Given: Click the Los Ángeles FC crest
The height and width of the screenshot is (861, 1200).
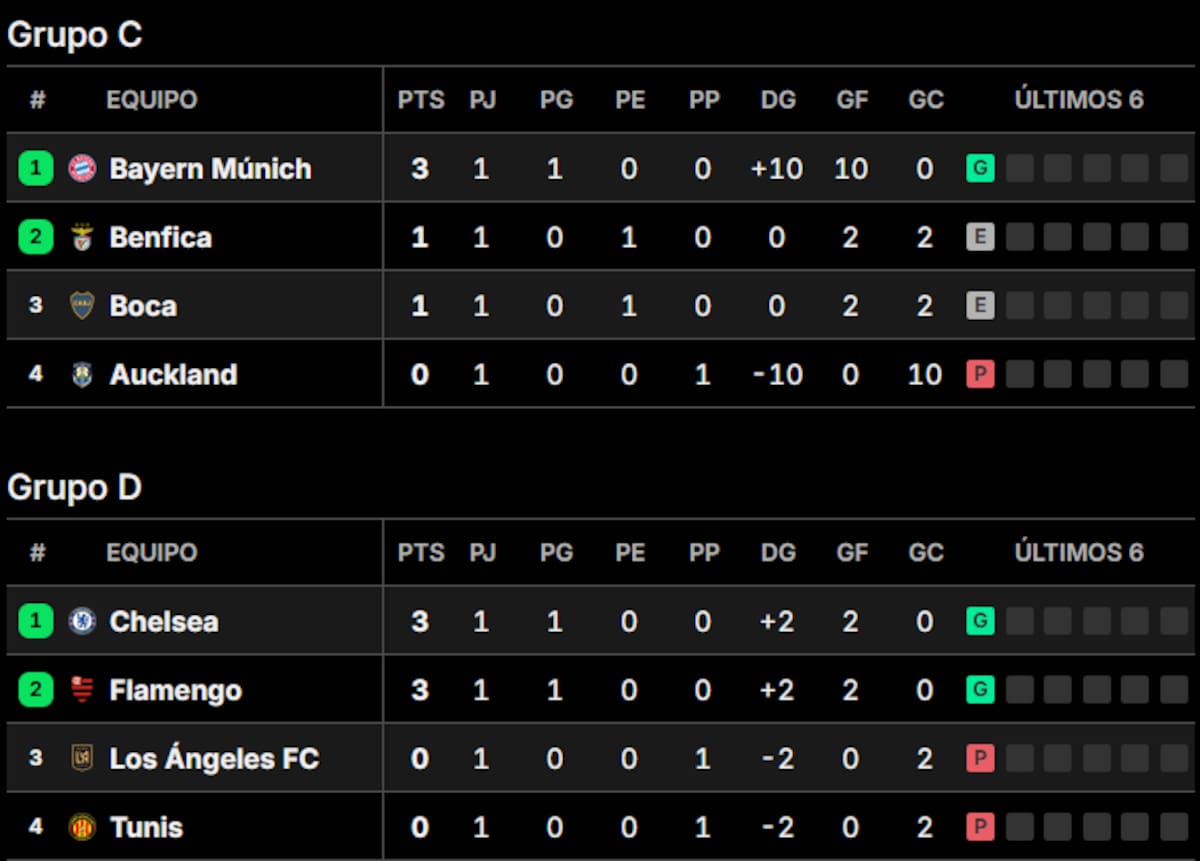Looking at the screenshot, I should (x=81, y=758).
